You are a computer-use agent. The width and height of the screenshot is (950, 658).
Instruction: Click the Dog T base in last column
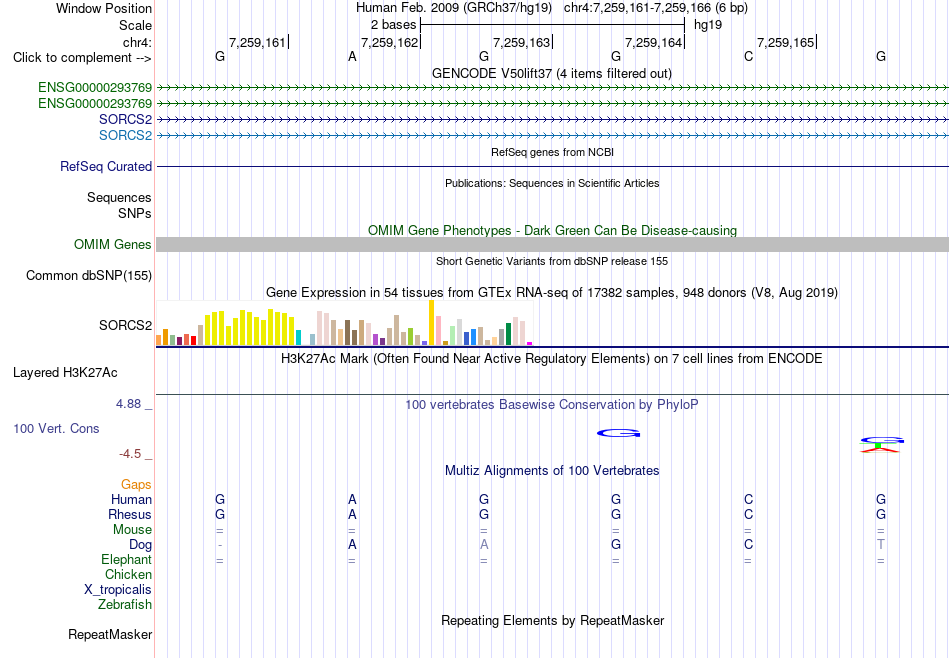point(881,545)
